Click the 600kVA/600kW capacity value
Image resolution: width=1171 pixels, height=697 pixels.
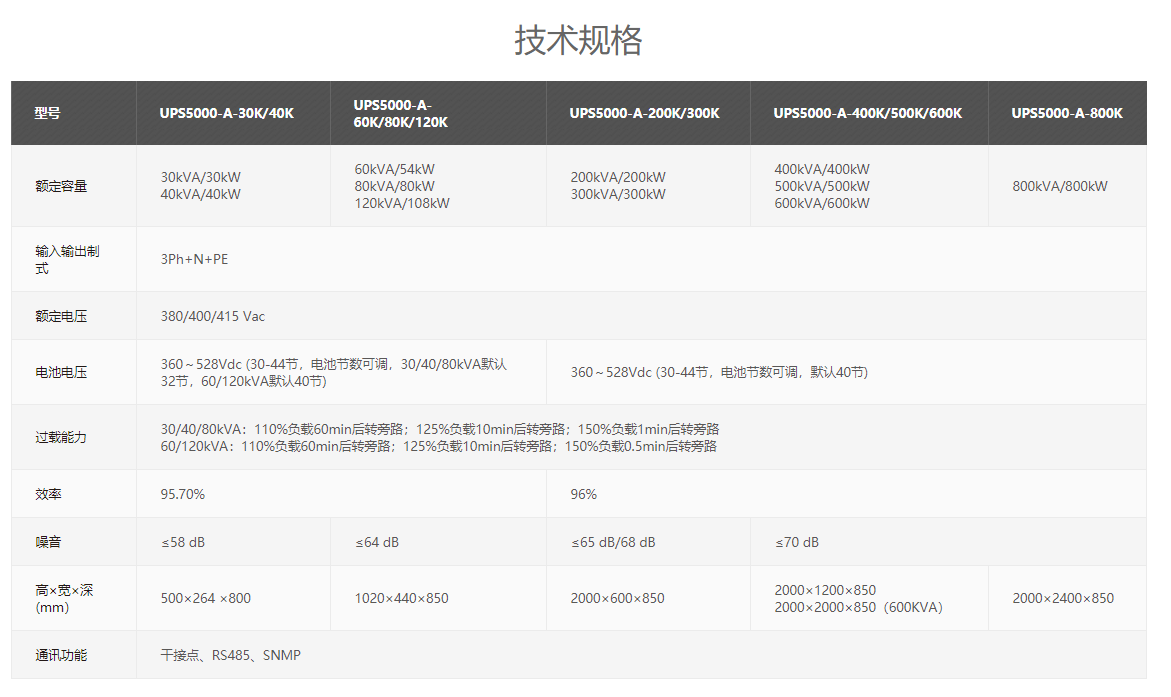tap(821, 203)
